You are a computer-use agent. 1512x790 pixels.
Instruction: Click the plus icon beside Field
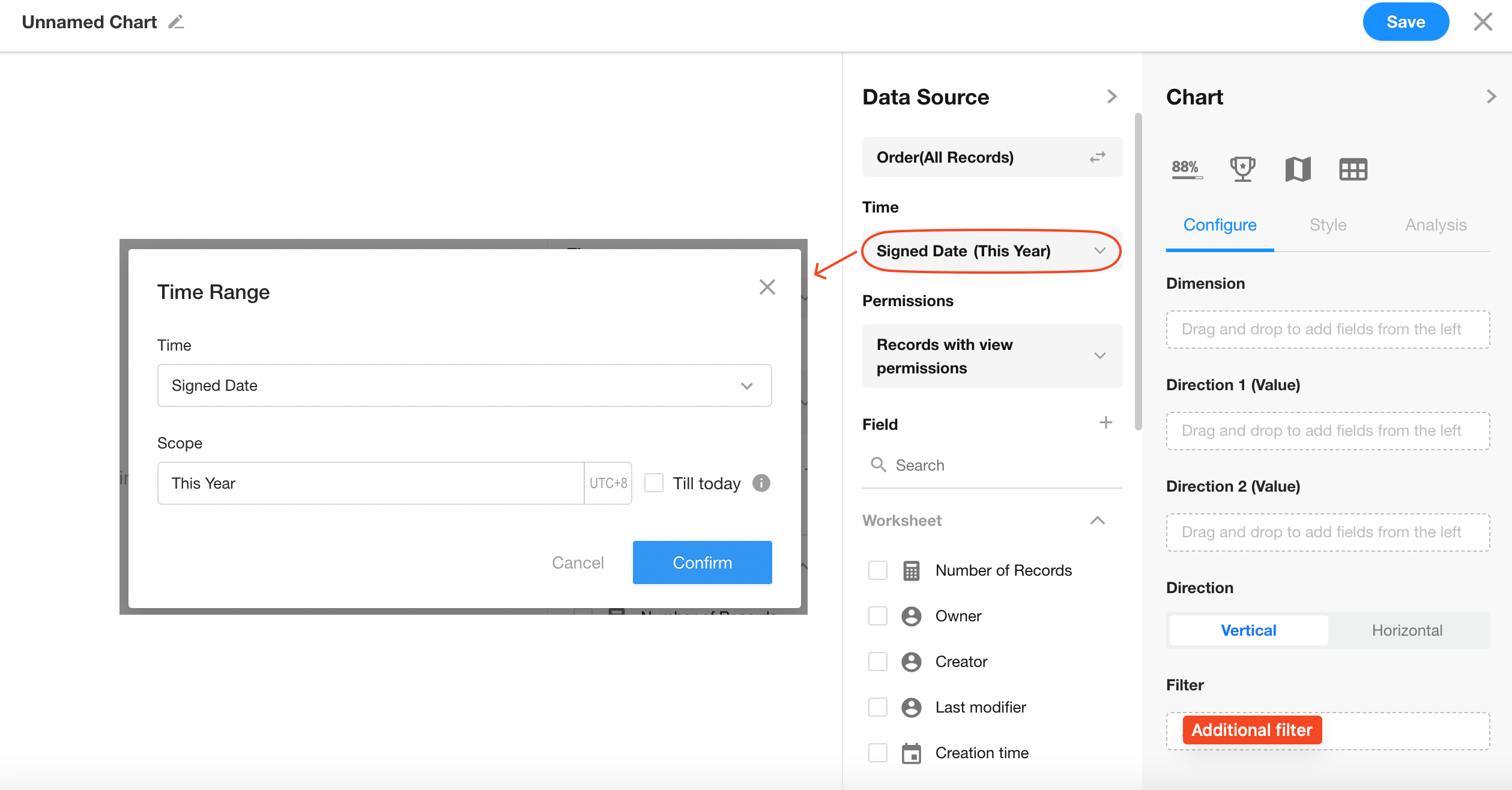click(x=1105, y=423)
